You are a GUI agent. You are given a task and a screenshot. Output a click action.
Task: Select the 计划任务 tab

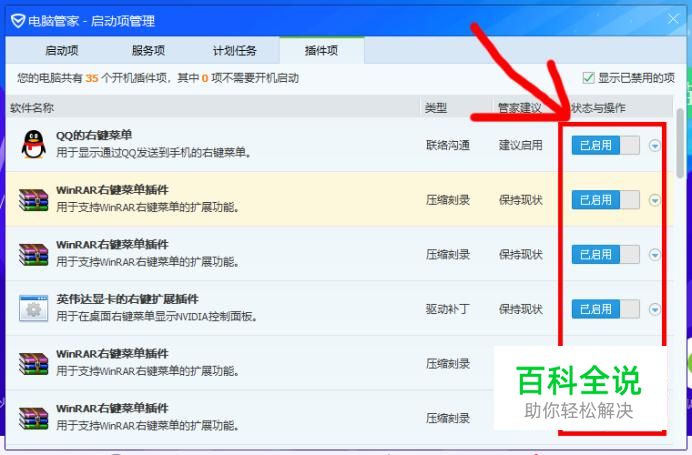pyautogui.click(x=235, y=51)
